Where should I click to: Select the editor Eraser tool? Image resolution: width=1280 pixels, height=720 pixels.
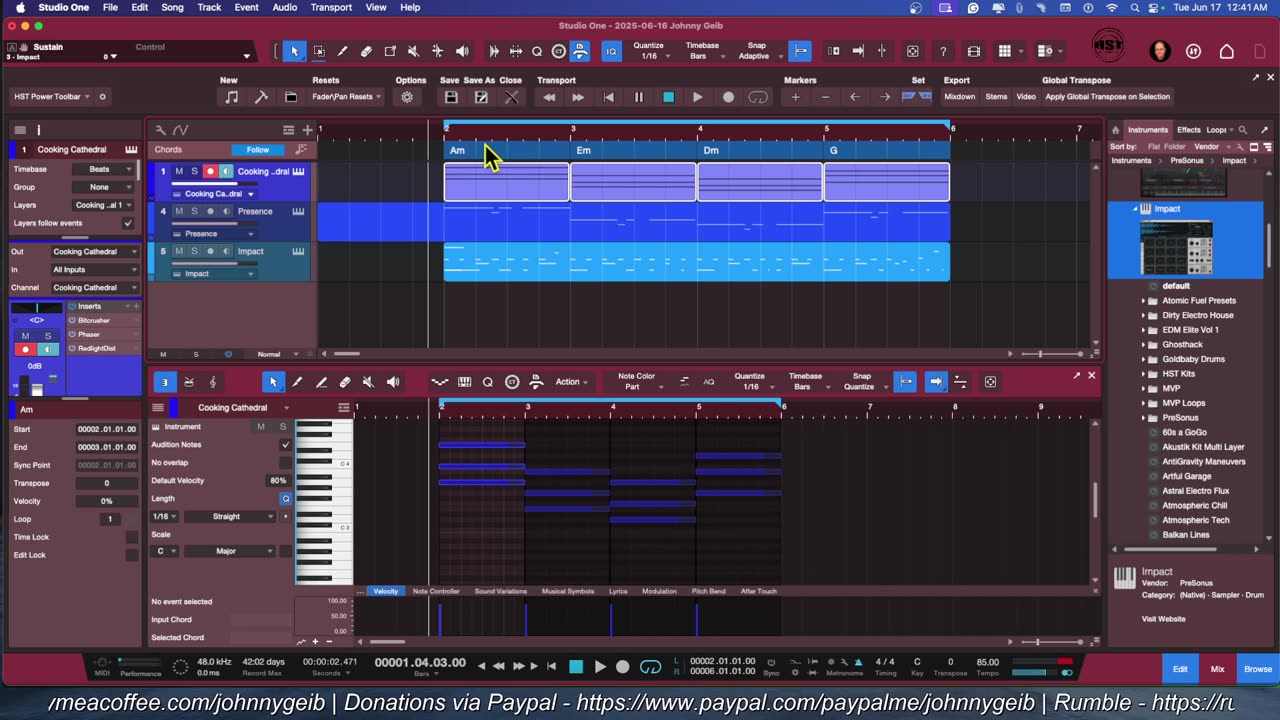(345, 382)
